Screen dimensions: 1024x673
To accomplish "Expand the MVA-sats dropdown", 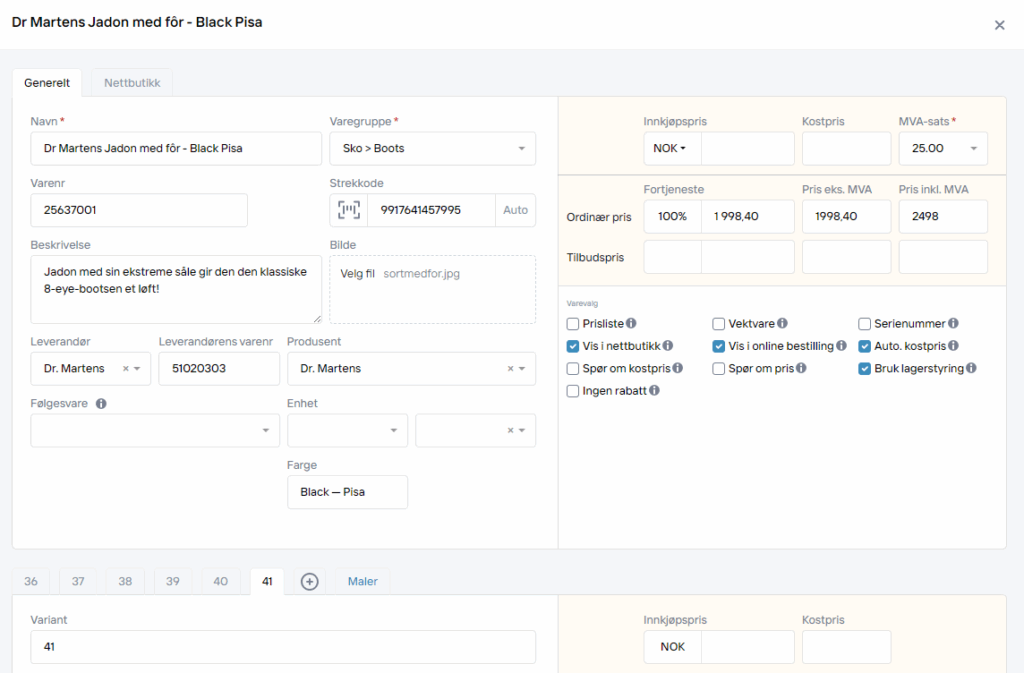I will tap(942, 149).
